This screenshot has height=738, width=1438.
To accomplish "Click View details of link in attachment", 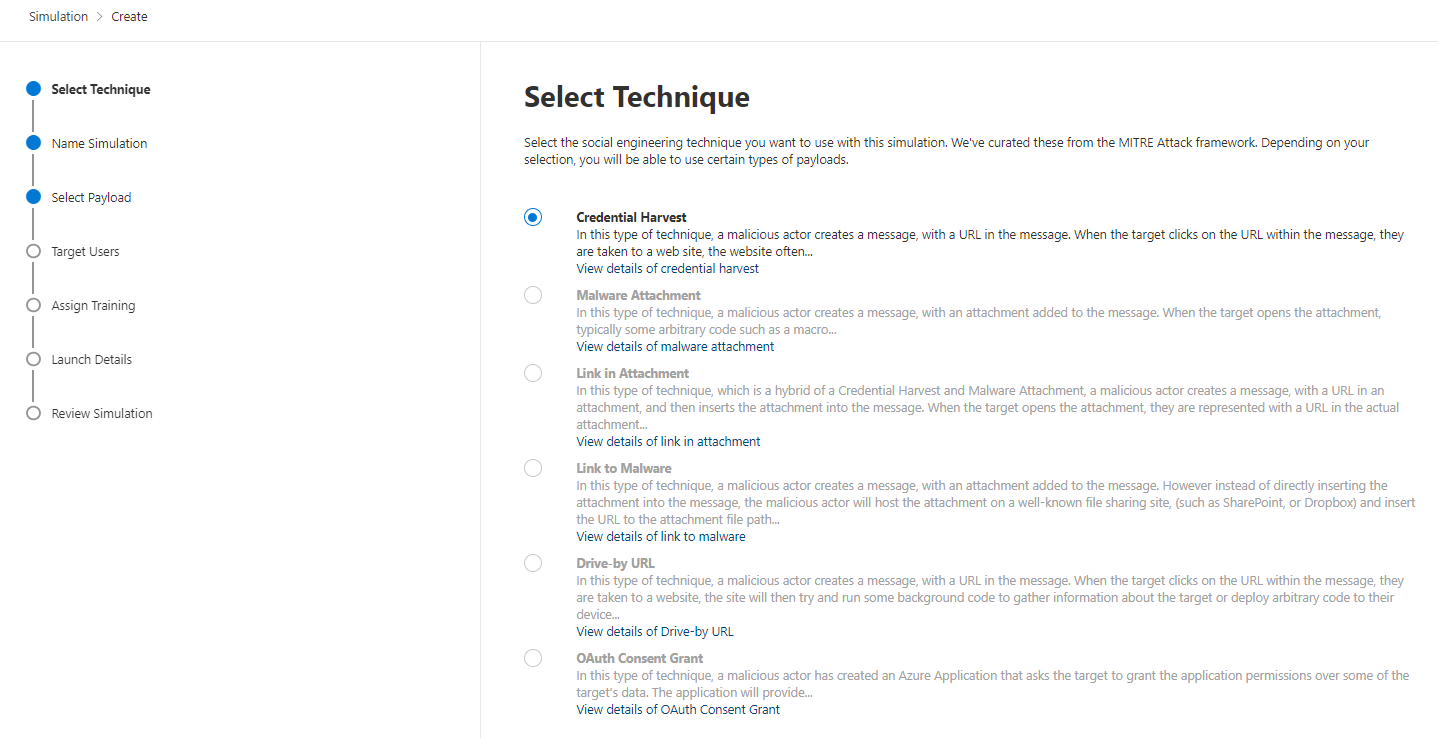I will (x=668, y=442).
